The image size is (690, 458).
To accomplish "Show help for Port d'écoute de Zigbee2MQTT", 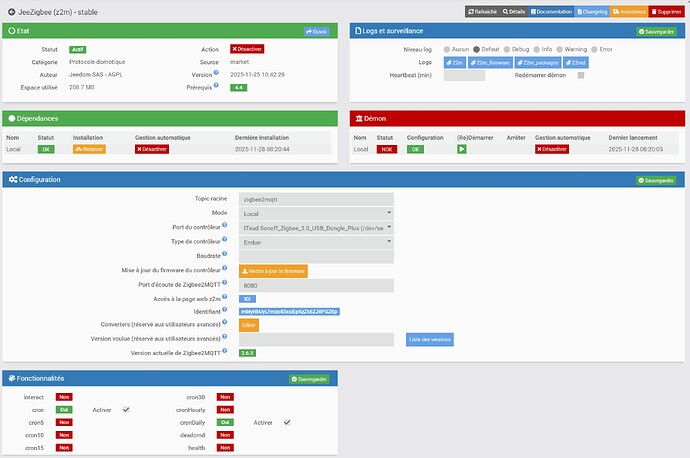I will click(x=224, y=282).
